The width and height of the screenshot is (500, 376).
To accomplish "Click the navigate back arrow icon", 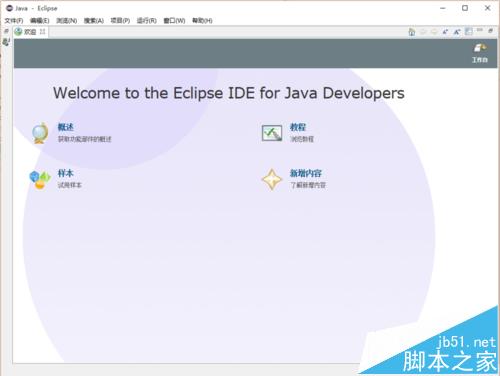I will [423, 32].
